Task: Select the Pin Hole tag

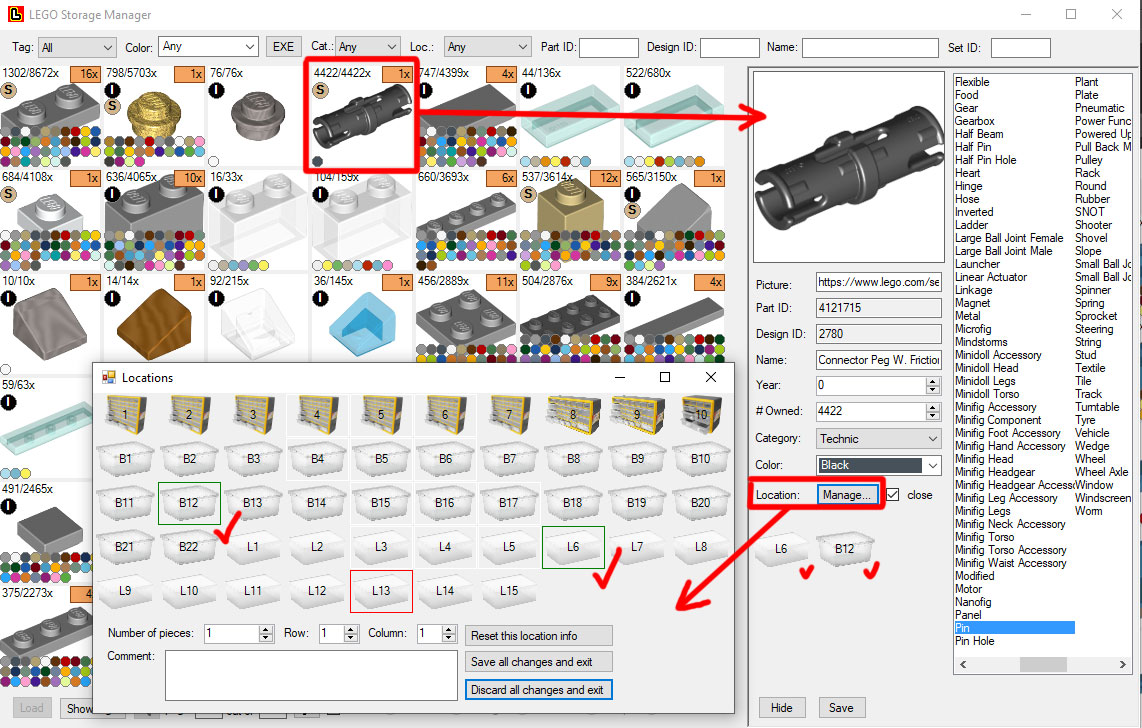Action: click(x=974, y=641)
